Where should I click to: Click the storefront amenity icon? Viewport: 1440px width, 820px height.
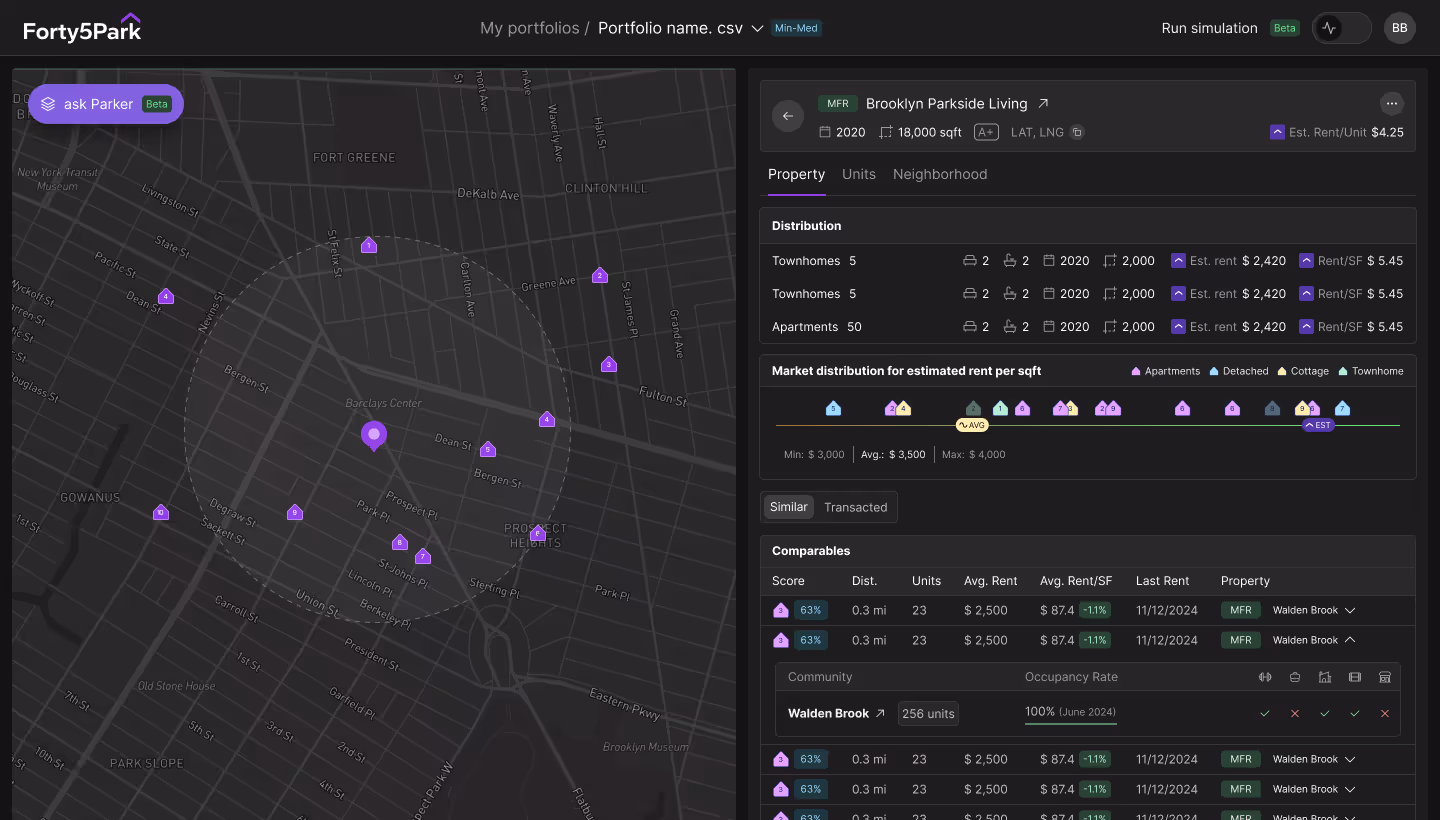tap(1385, 677)
